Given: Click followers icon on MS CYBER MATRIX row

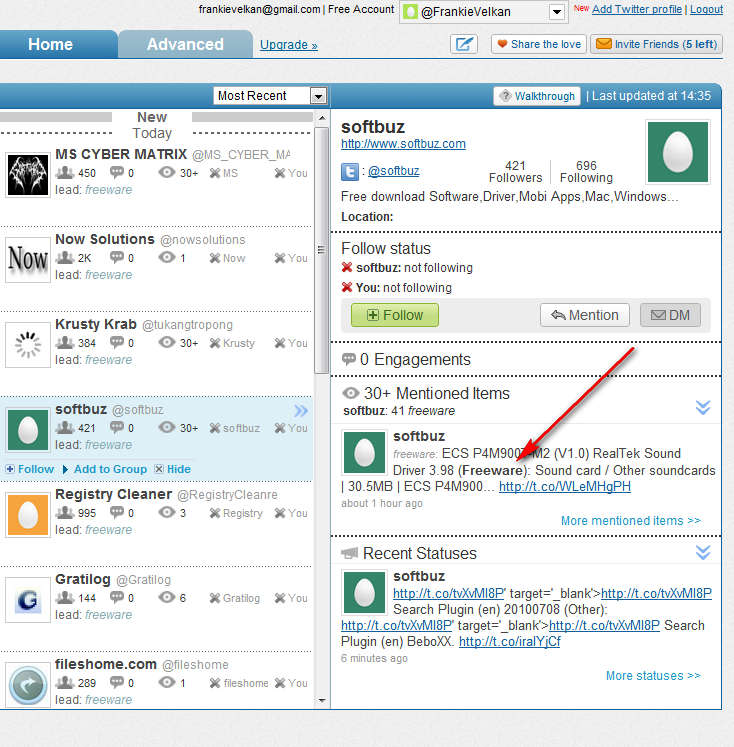Looking at the screenshot, I should 65,172.
